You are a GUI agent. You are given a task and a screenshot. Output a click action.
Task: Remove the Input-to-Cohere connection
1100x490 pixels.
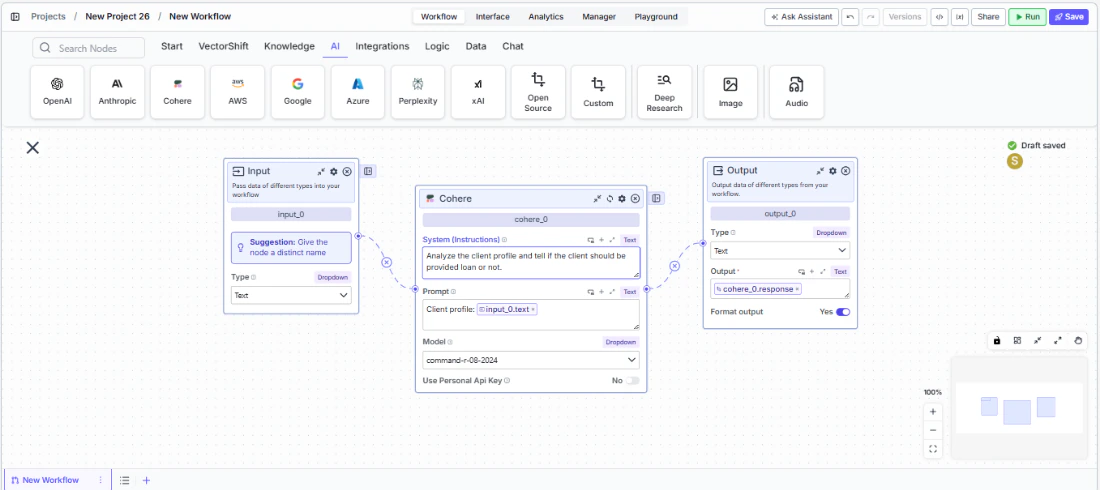386,262
